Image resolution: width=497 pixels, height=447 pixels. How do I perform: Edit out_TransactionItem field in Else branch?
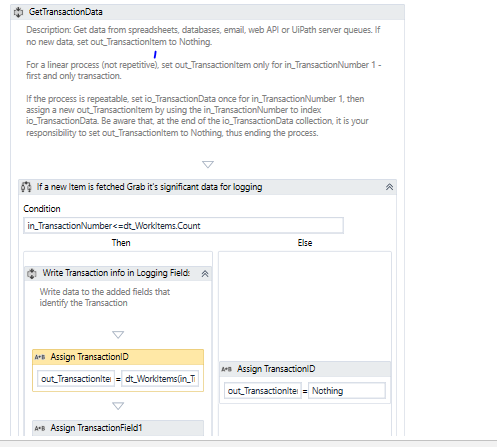click(x=263, y=391)
